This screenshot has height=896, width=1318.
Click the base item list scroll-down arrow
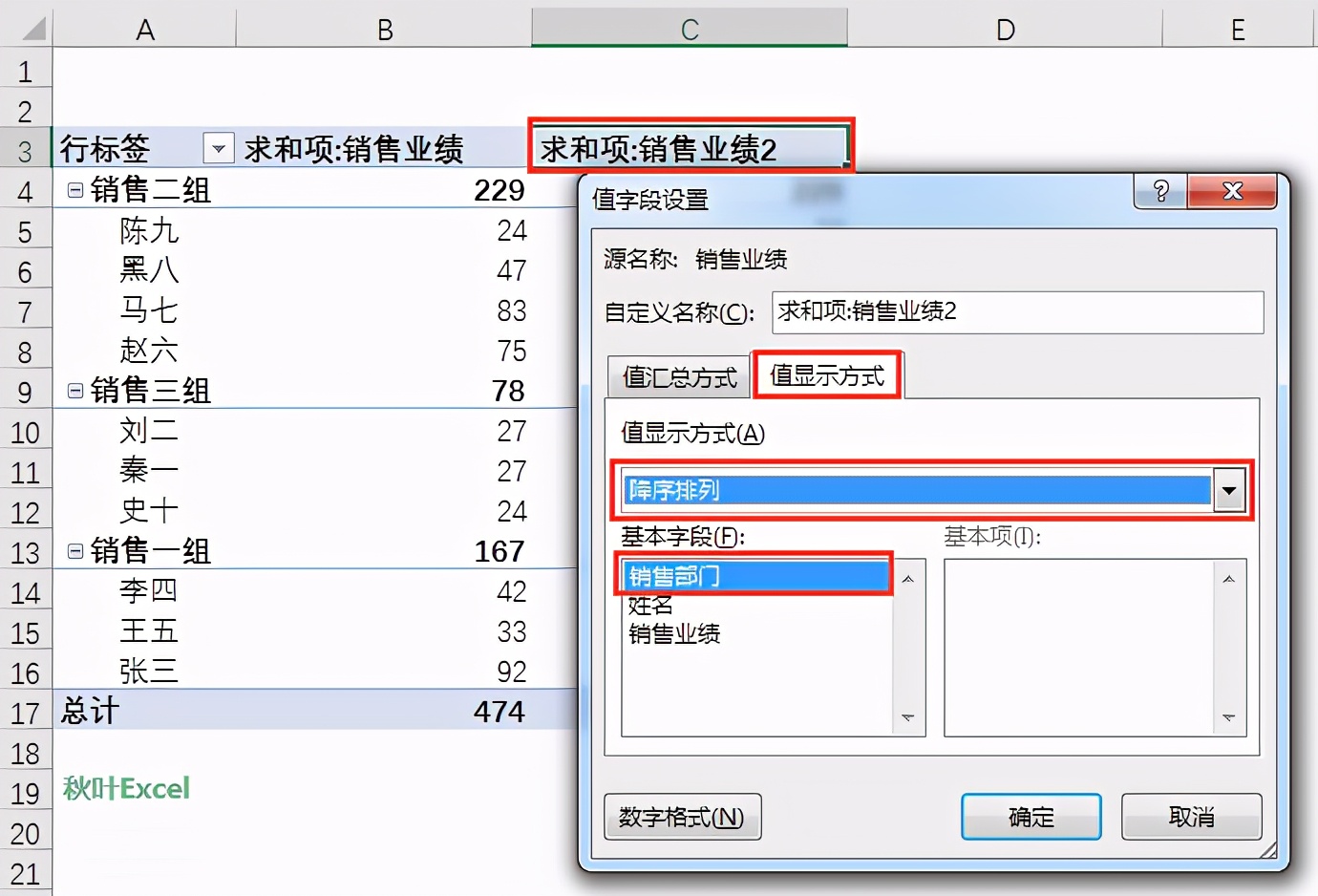1228,717
